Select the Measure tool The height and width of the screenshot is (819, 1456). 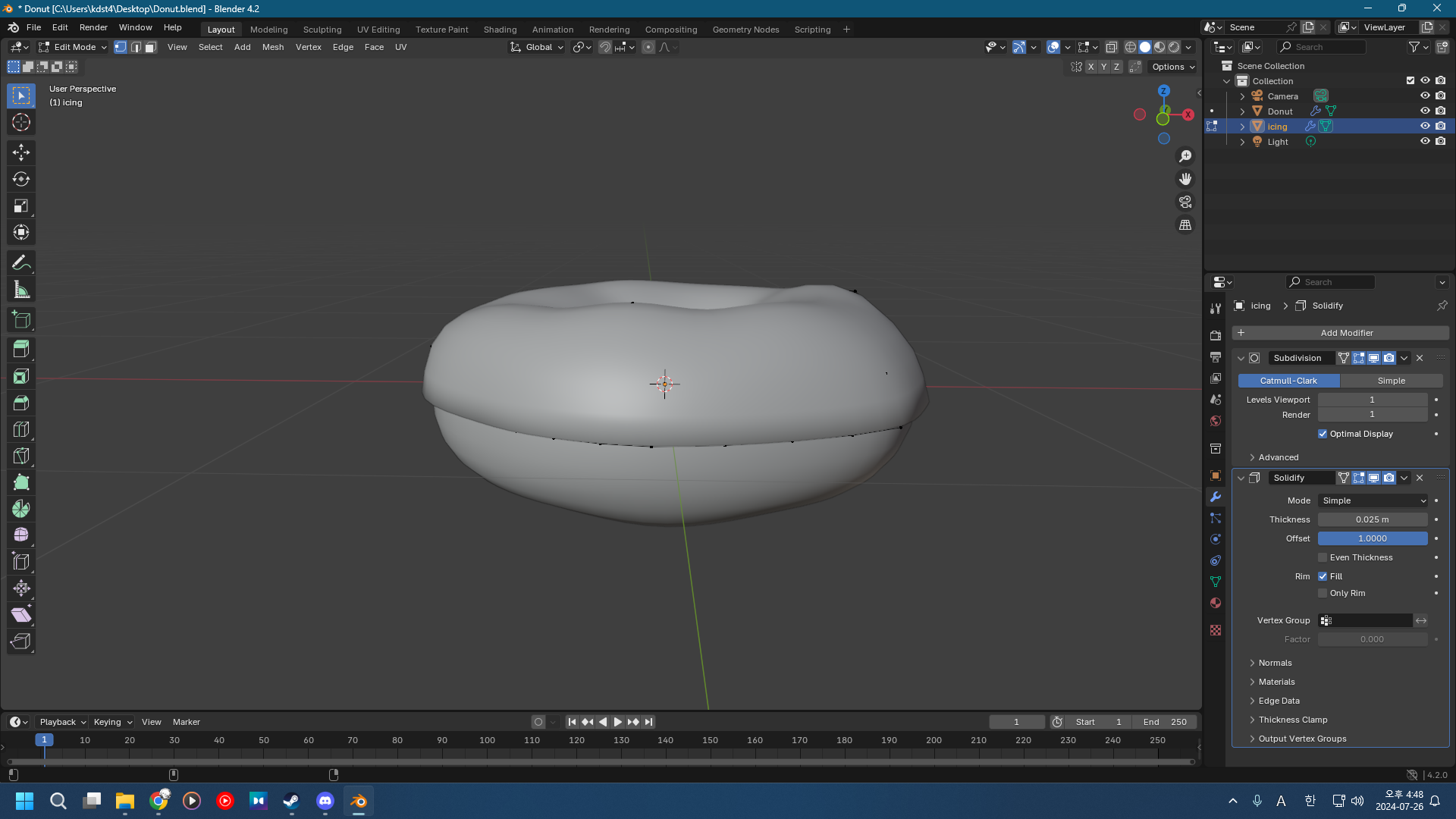click(21, 290)
